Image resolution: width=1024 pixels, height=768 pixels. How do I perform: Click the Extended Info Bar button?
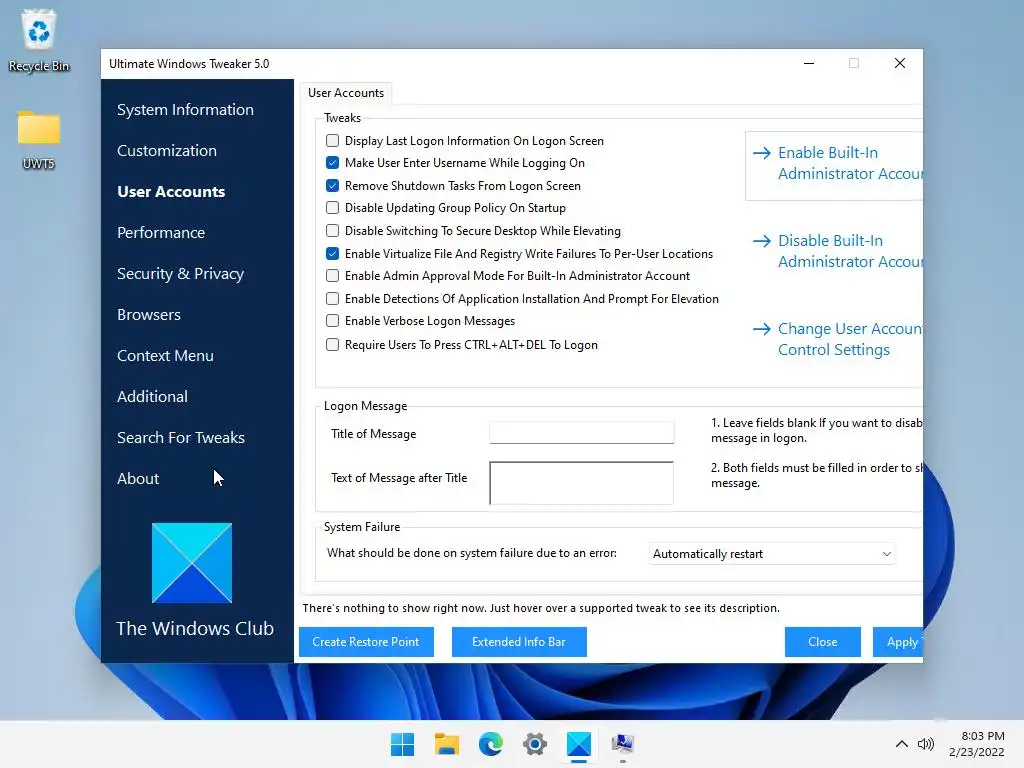(x=519, y=642)
